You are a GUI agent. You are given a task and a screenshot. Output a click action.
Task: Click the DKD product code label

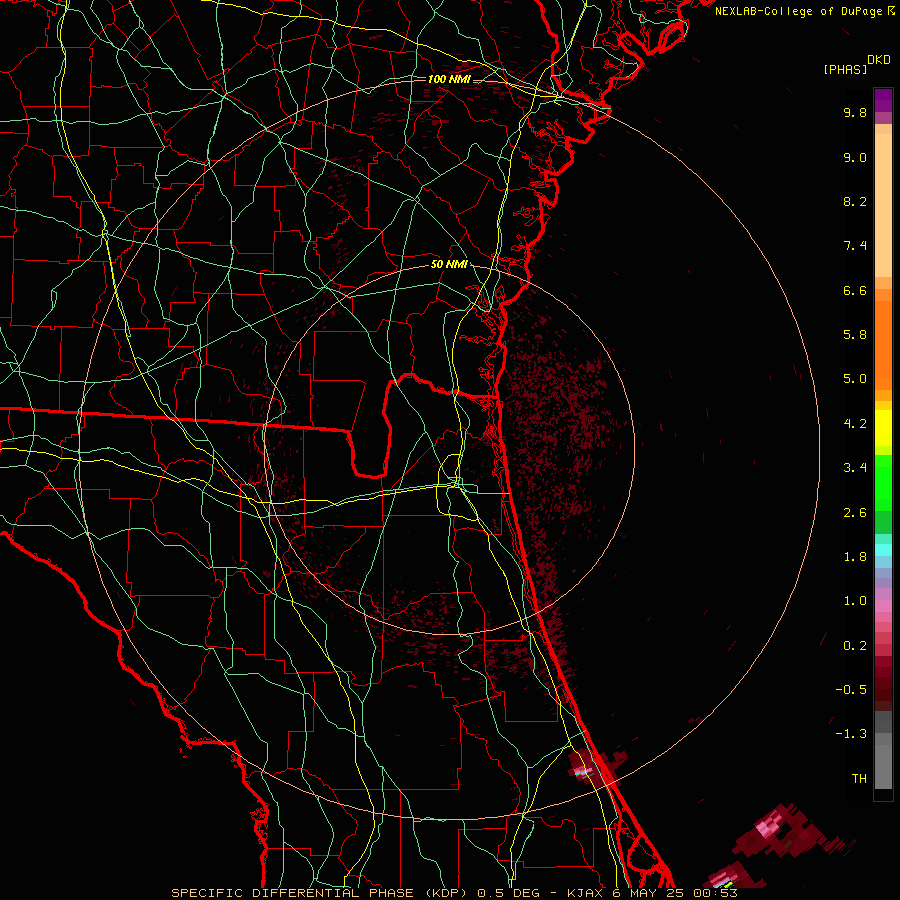click(x=879, y=60)
